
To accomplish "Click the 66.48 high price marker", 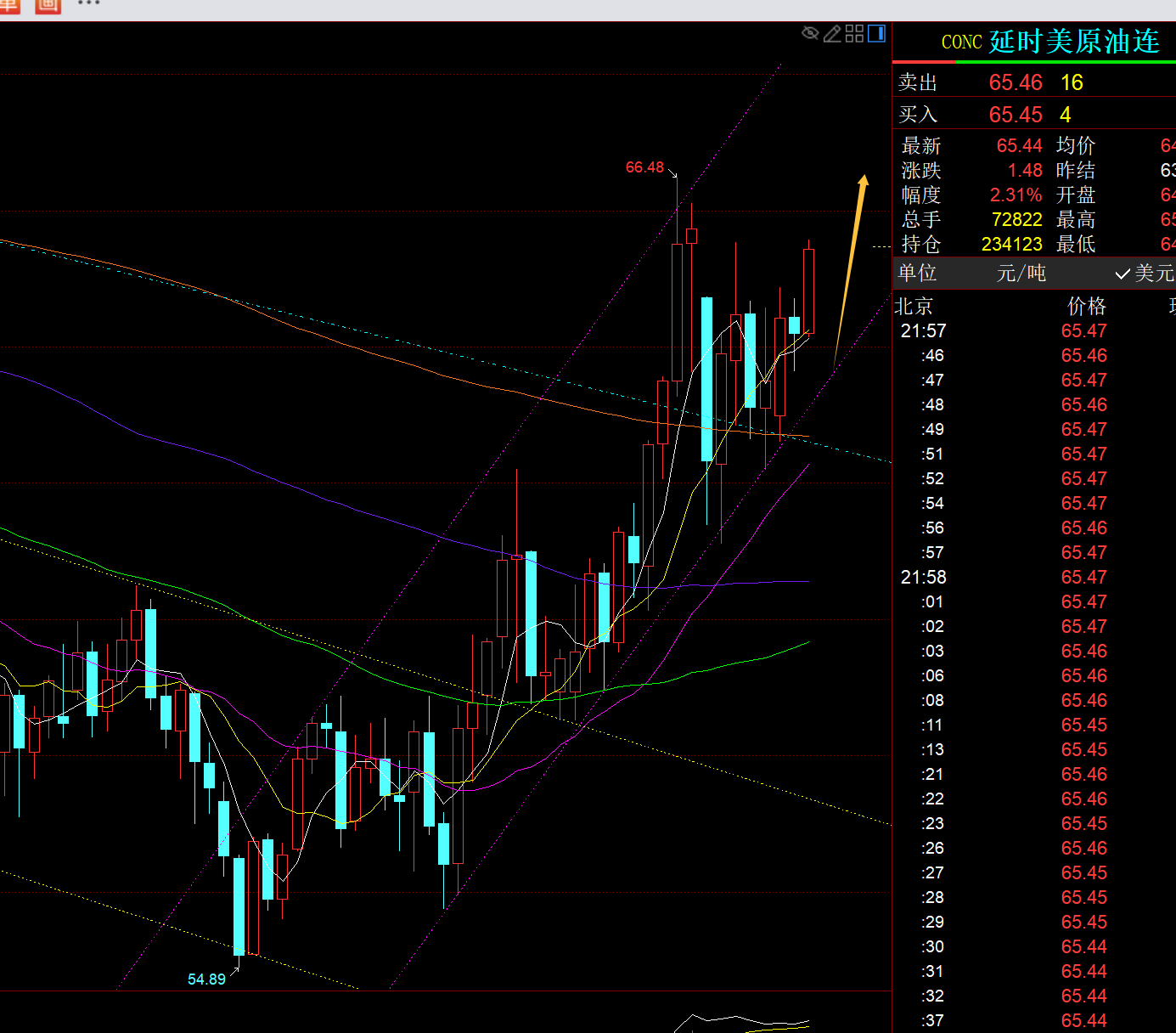I will (x=644, y=167).
